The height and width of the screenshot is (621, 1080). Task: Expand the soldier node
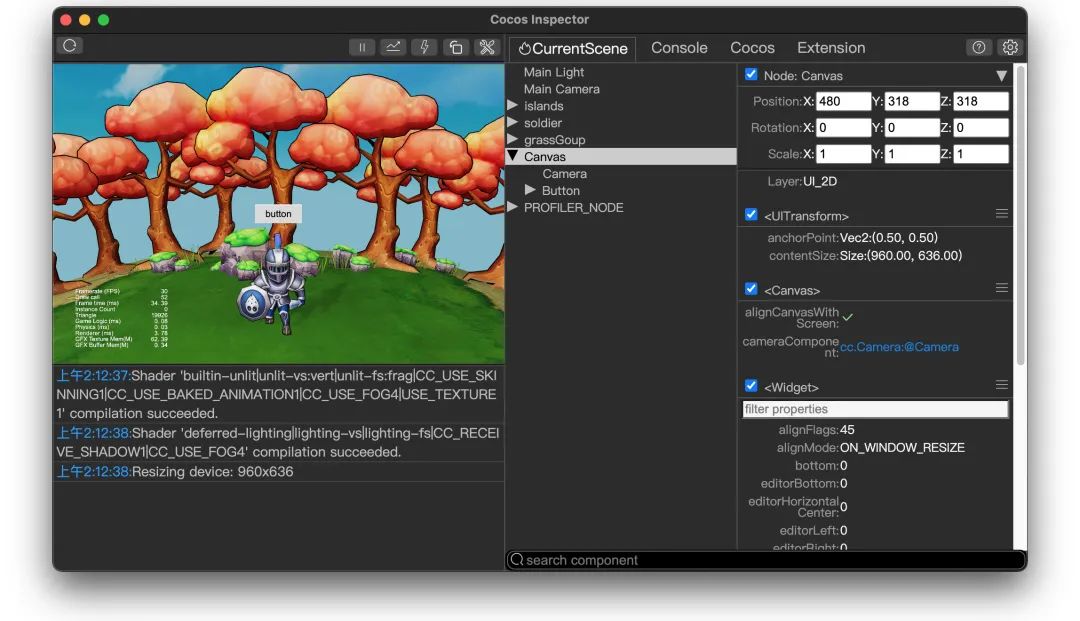512,122
